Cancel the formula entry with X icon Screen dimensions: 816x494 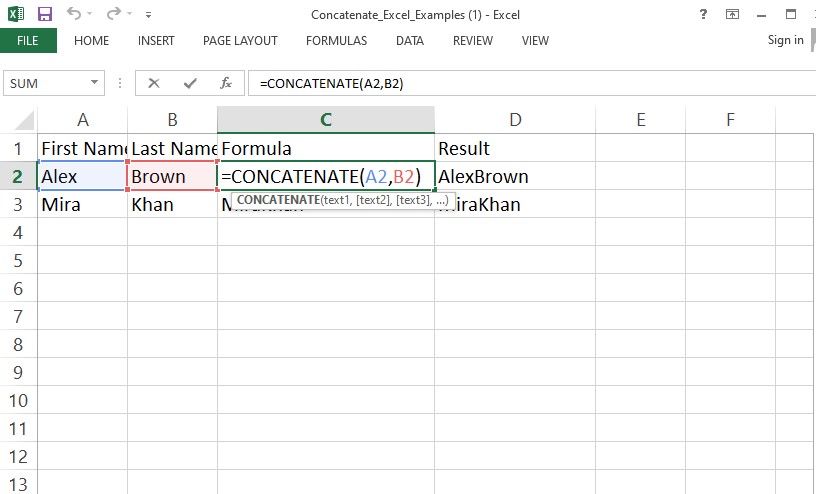[154, 84]
